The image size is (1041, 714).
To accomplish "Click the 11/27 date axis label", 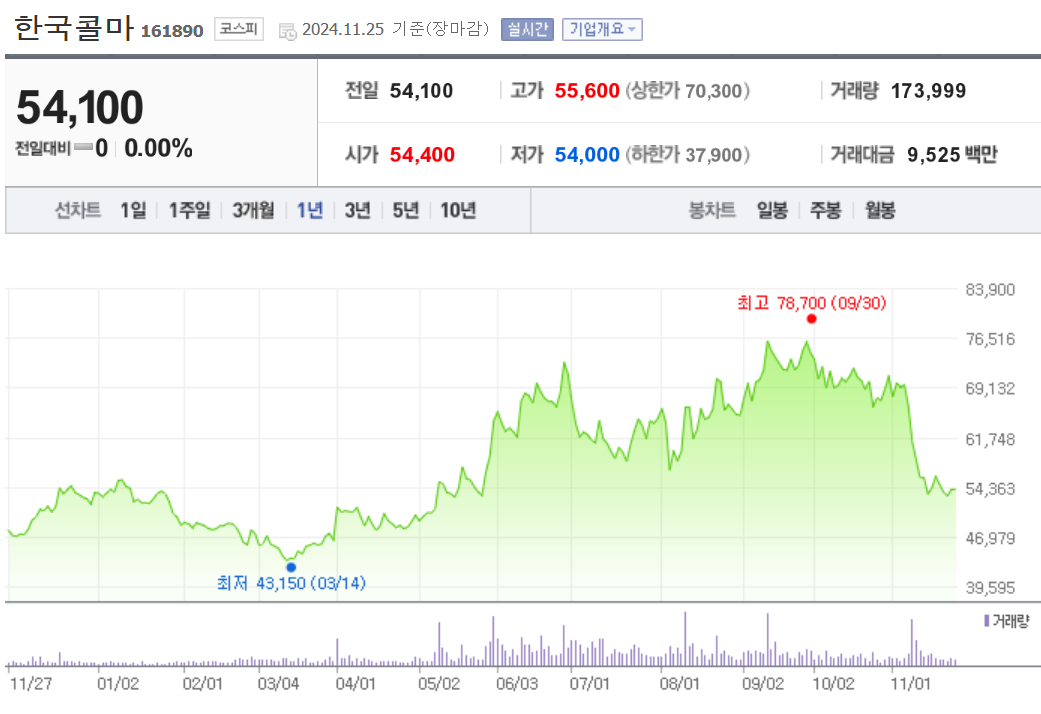I will pyautogui.click(x=31, y=683).
